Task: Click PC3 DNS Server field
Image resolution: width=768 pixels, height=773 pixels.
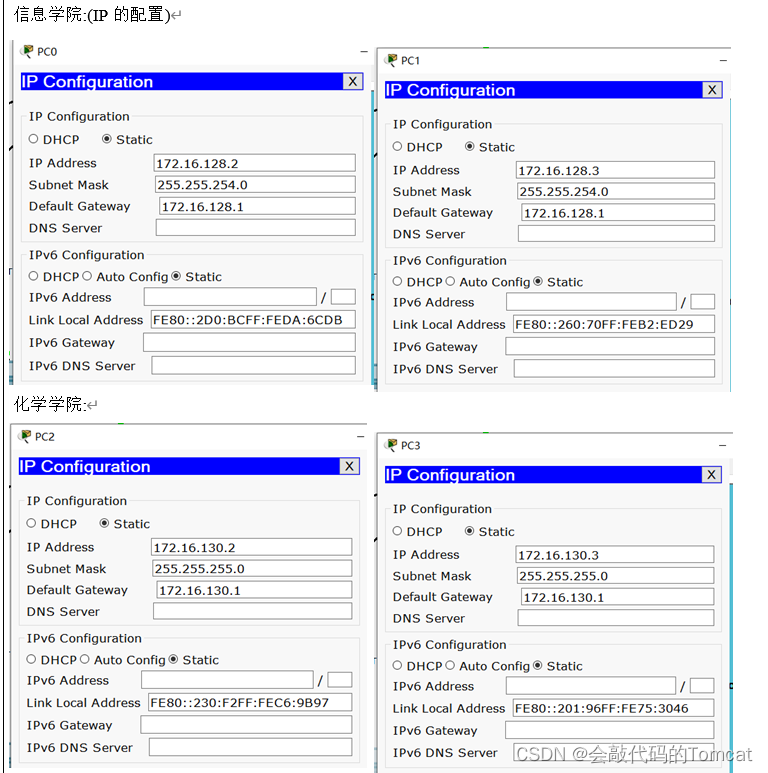Action: point(616,618)
